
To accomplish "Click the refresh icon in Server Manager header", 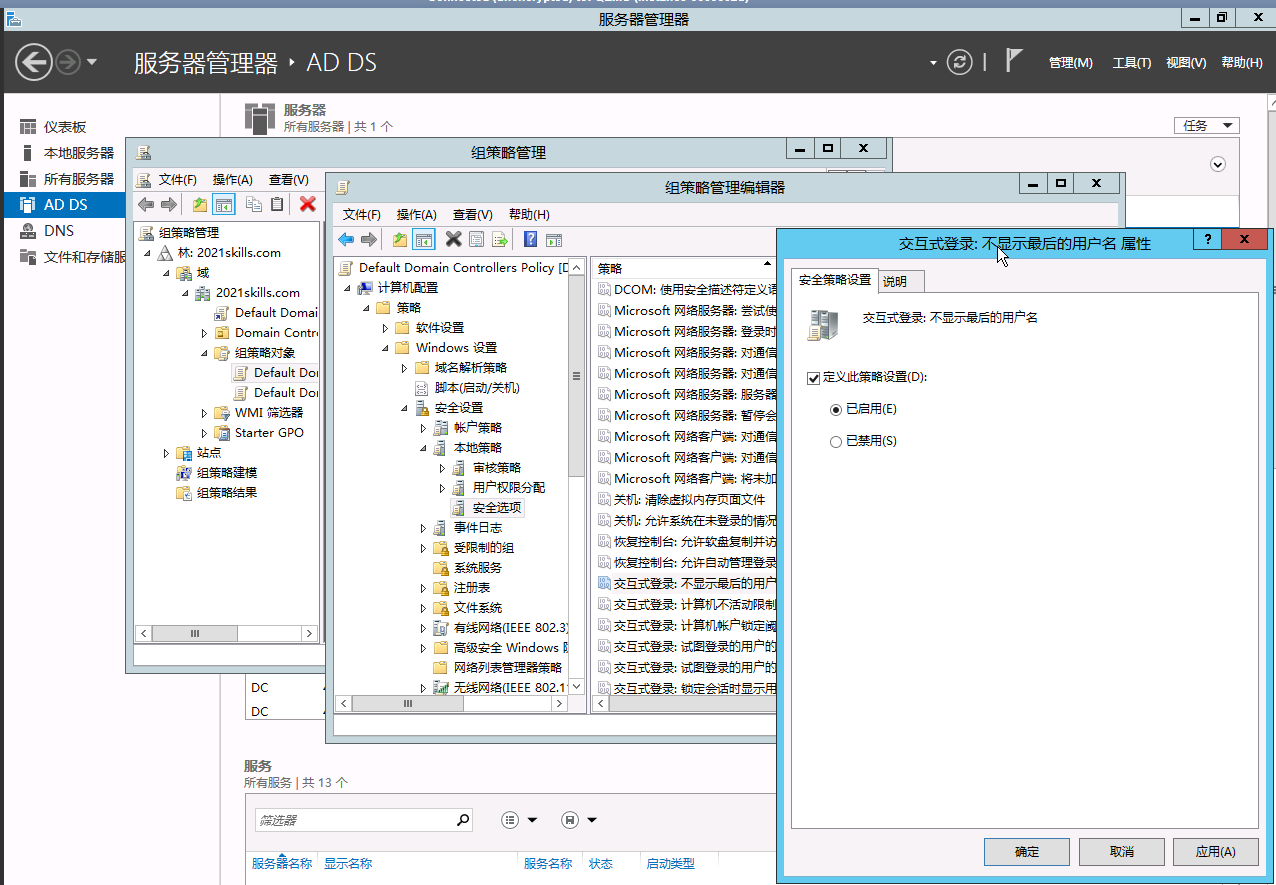I will tap(959, 62).
